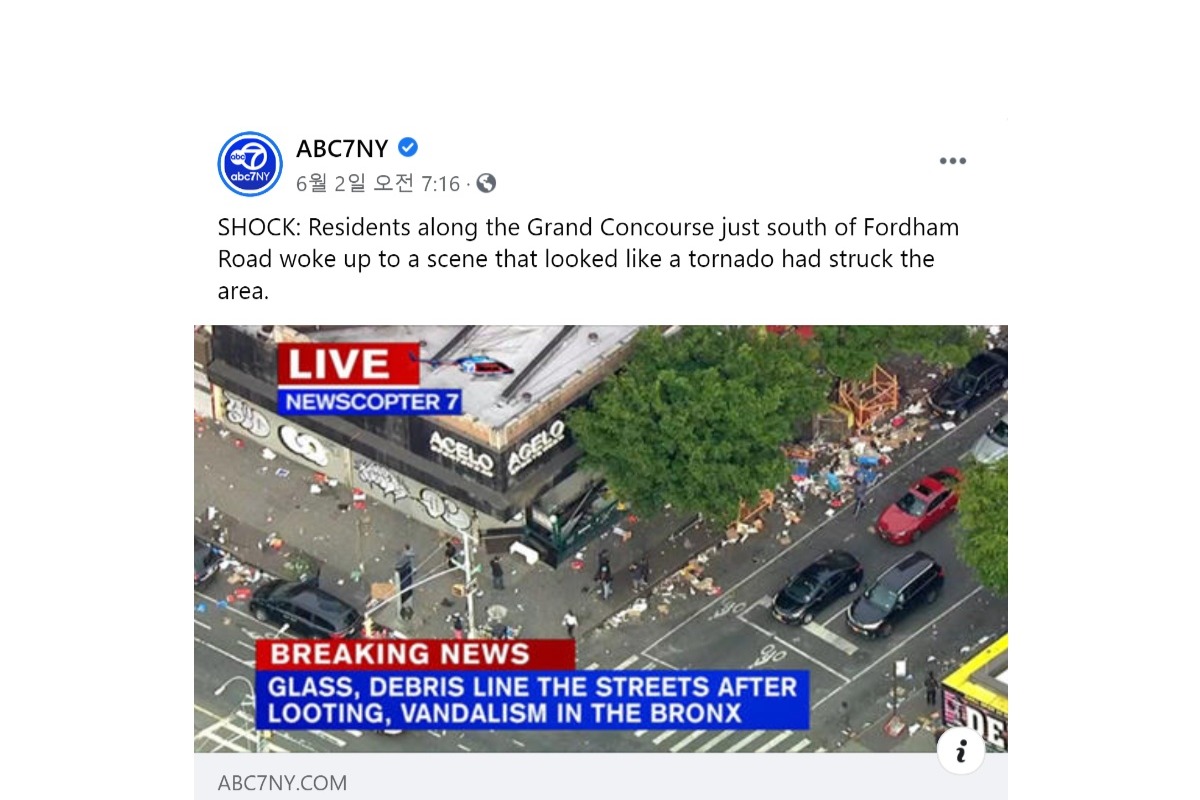The width and height of the screenshot is (1200, 800).
Task: Click the caption text starting with SHOCK
Action: 588,259
